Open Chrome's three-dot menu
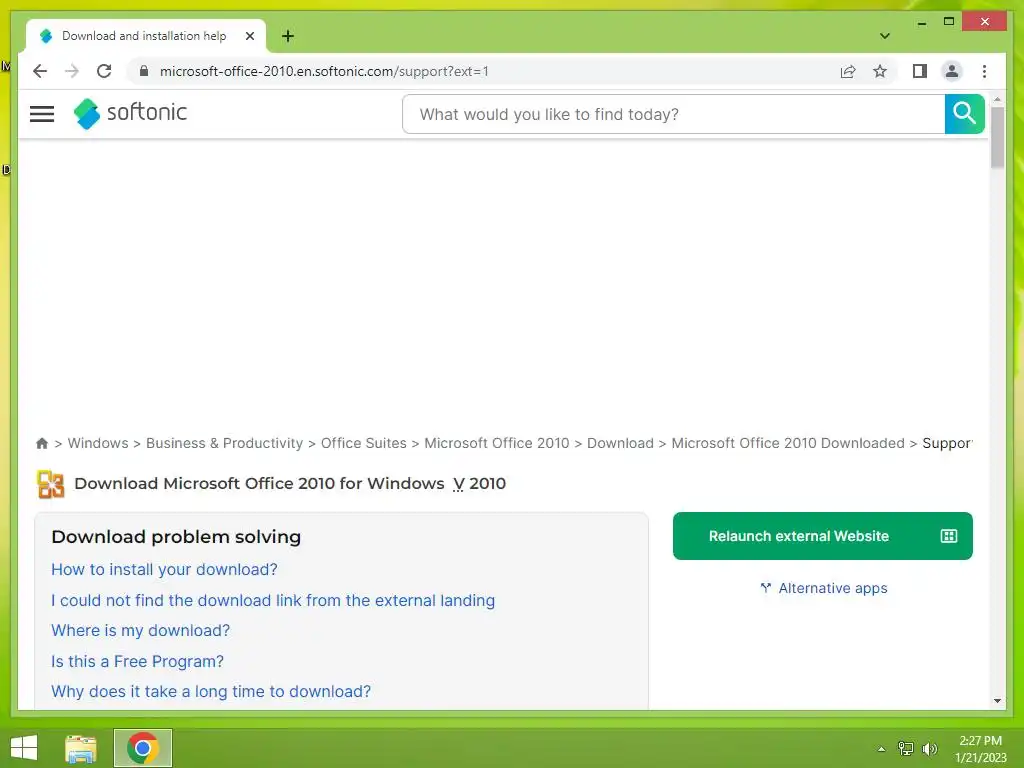This screenshot has width=1024, height=768. (x=984, y=71)
